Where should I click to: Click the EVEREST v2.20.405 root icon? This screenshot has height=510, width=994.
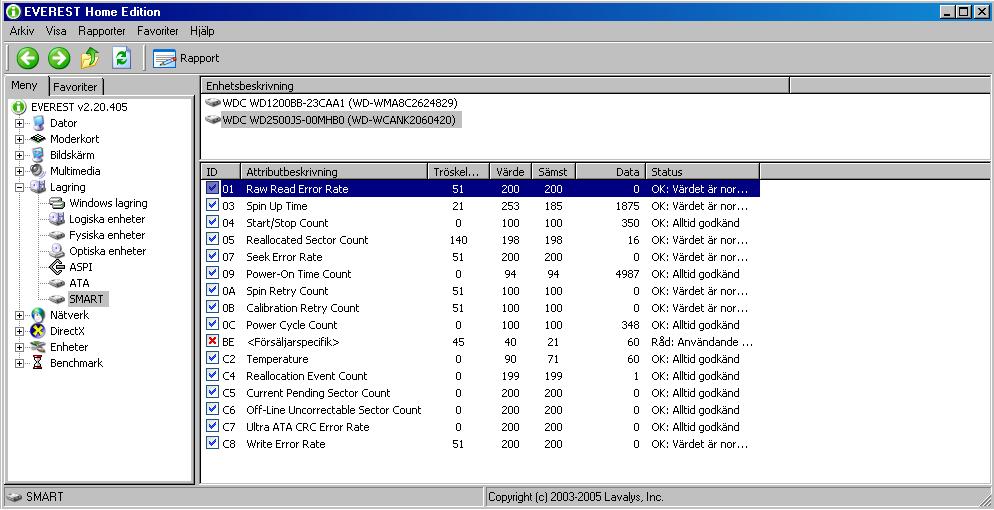[x=19, y=107]
